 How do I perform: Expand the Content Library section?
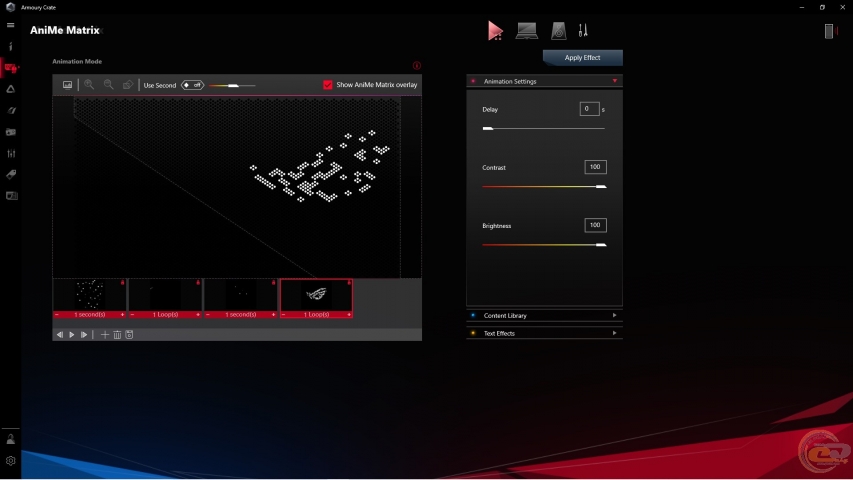[545, 316]
